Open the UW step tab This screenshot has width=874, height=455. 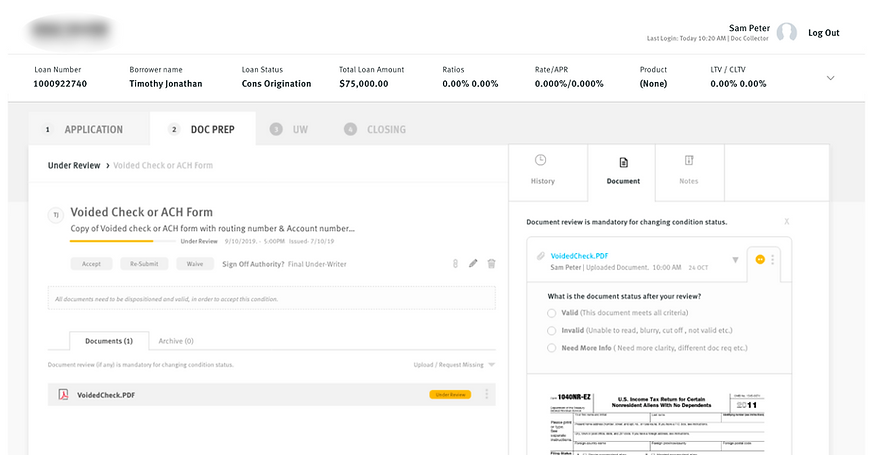coord(289,129)
